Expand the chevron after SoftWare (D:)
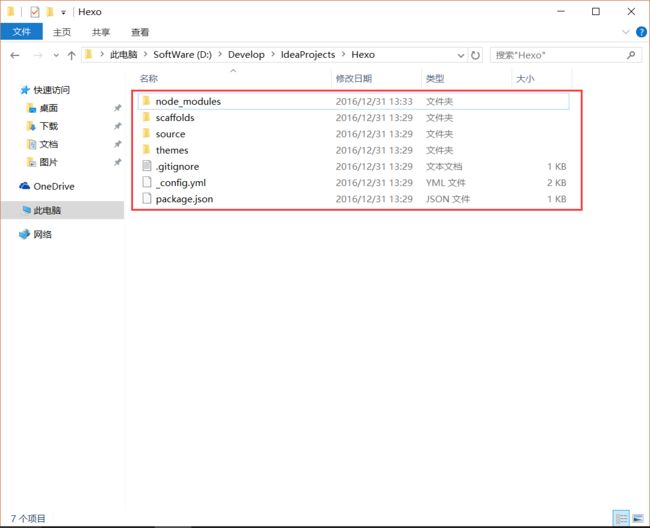Image resolution: width=650 pixels, height=528 pixels. [x=220, y=54]
